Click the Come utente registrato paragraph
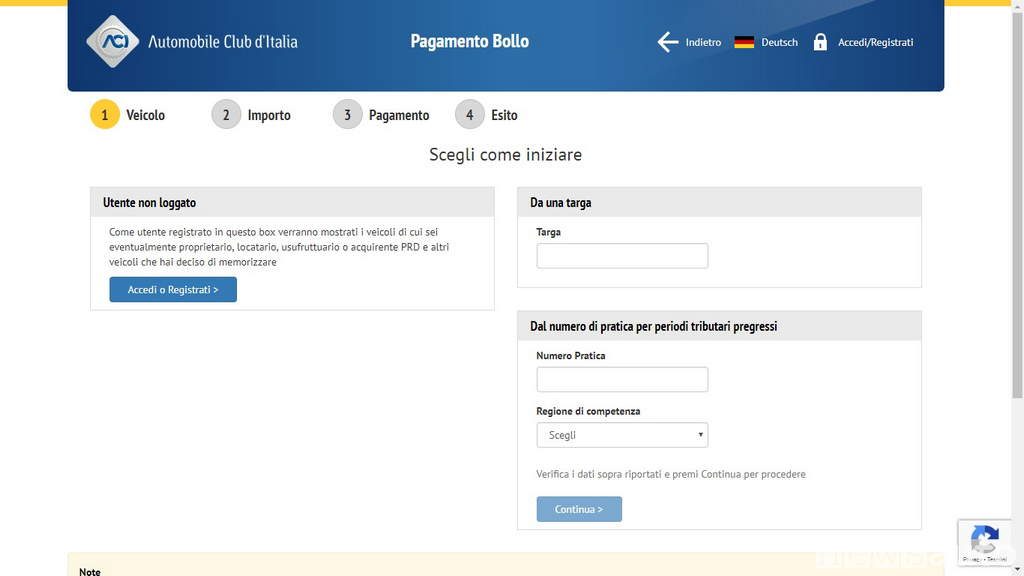1024x576 pixels. coord(279,247)
